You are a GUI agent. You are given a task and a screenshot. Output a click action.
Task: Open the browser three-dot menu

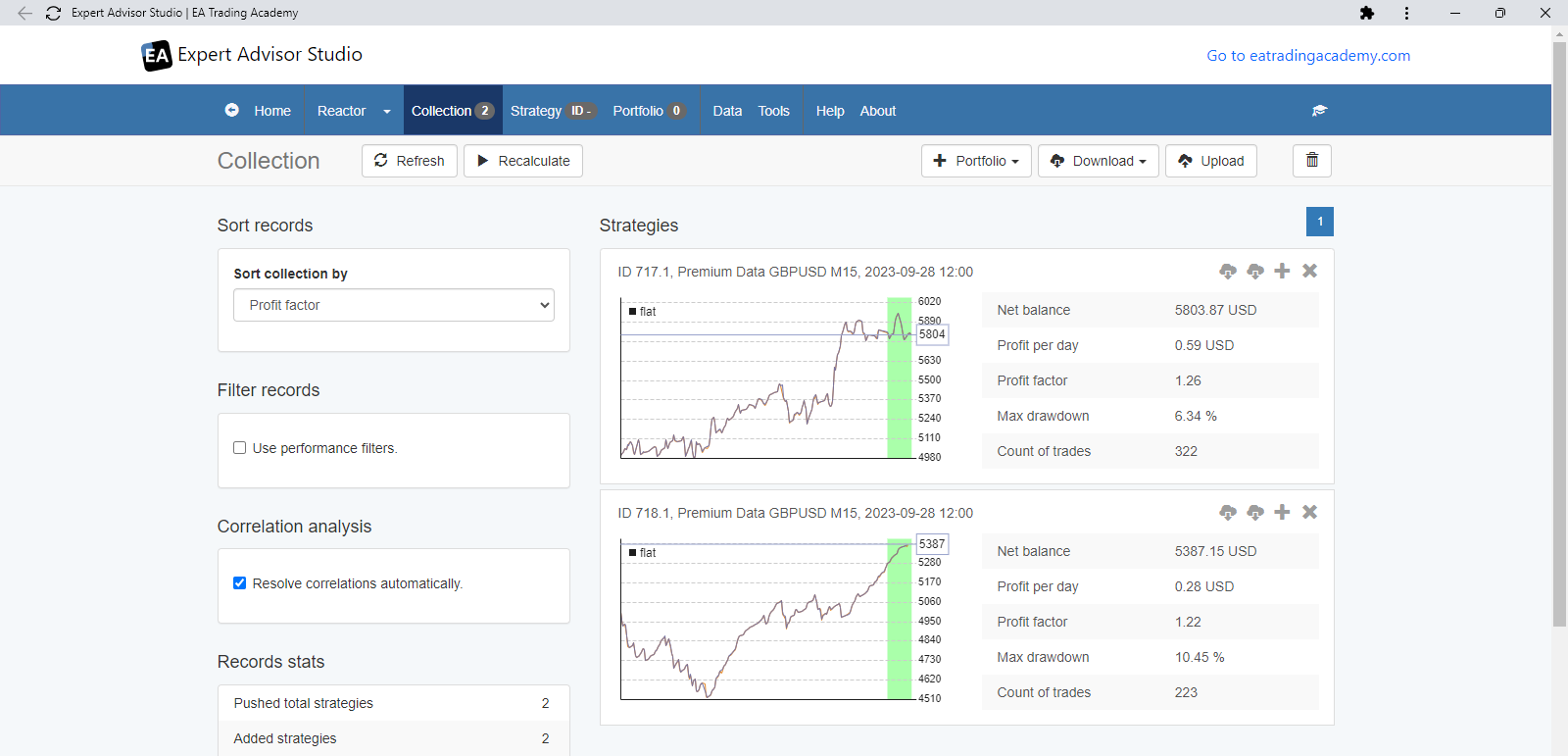(1406, 13)
